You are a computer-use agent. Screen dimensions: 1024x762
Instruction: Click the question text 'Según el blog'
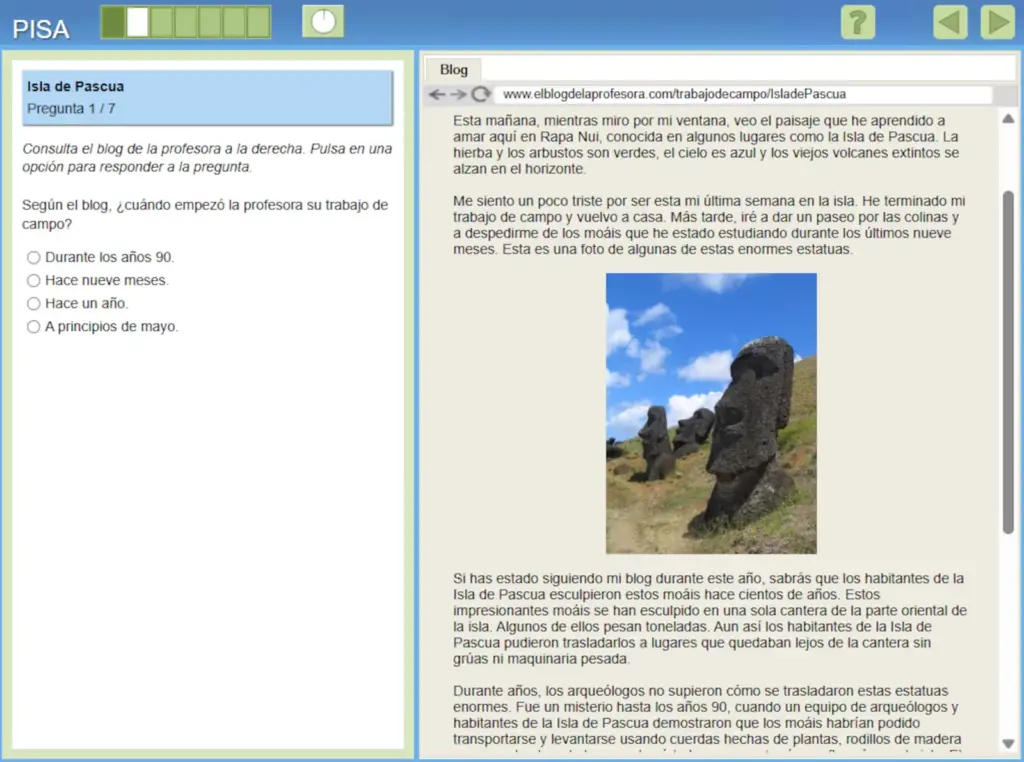click(x=205, y=214)
